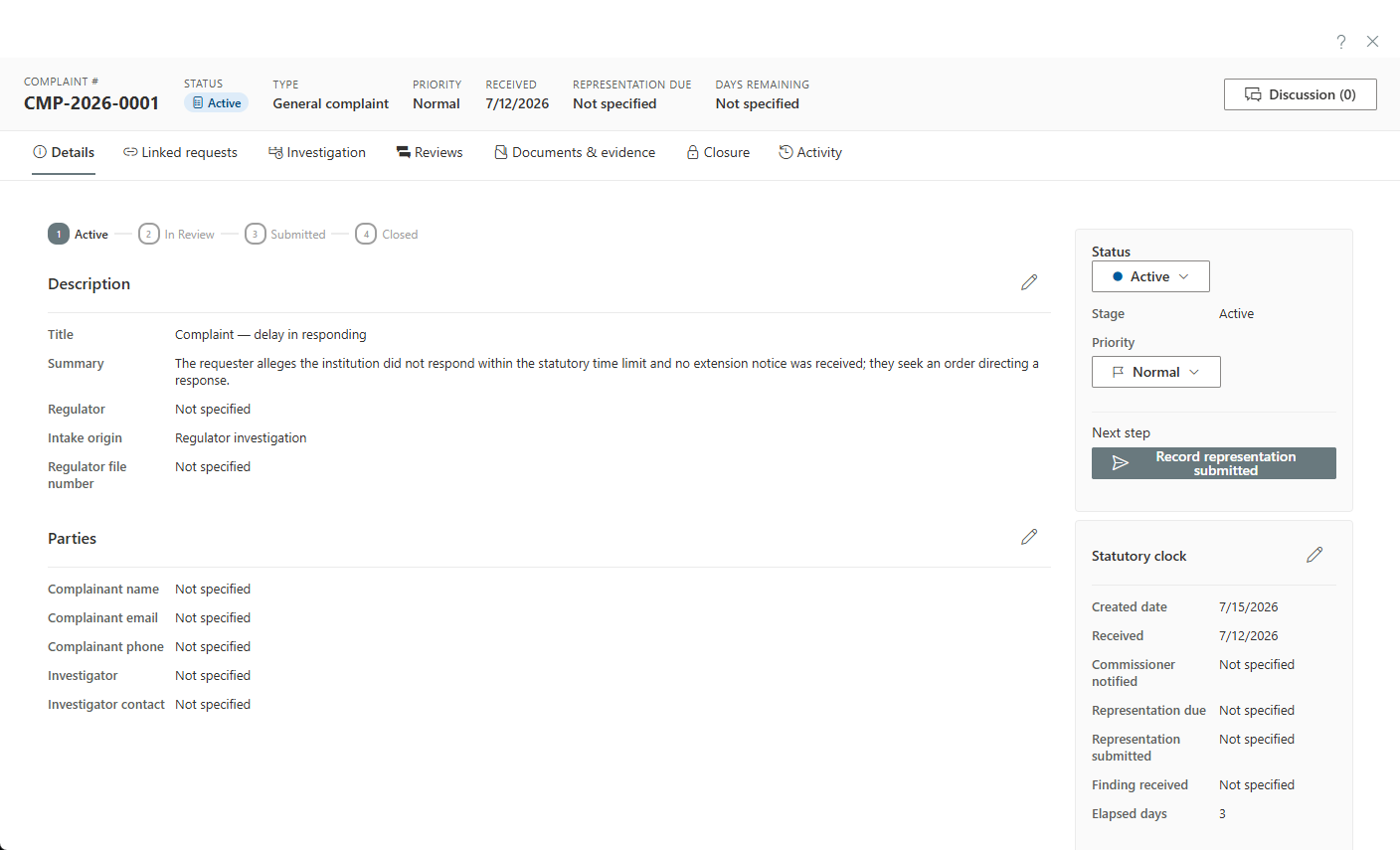Screen dimensions: 1400x850
Task: Click the Elapsed days value 3
Action: 1223,814
